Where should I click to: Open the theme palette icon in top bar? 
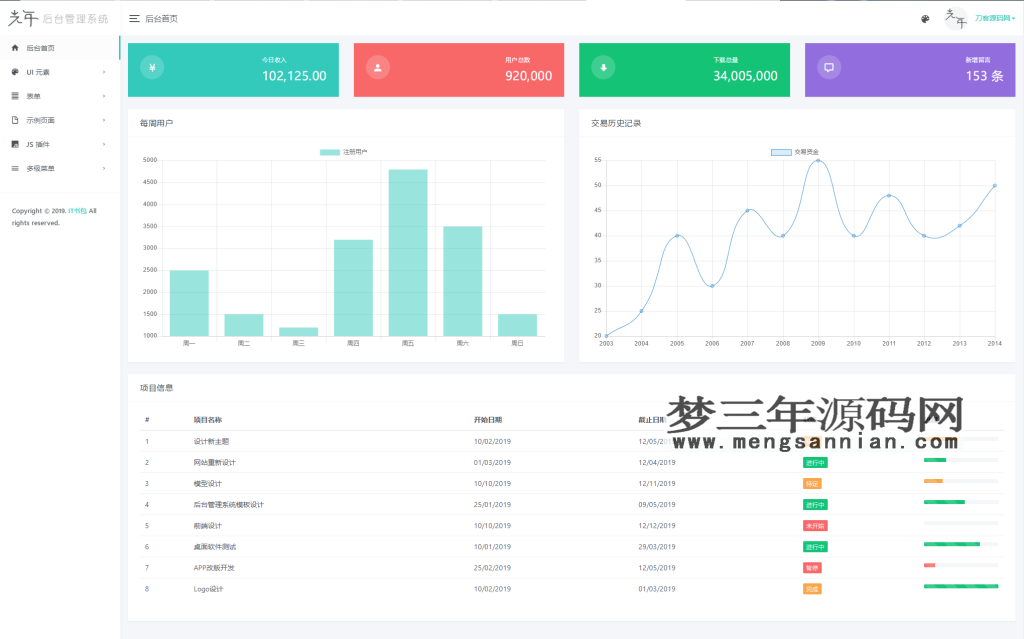coord(925,18)
